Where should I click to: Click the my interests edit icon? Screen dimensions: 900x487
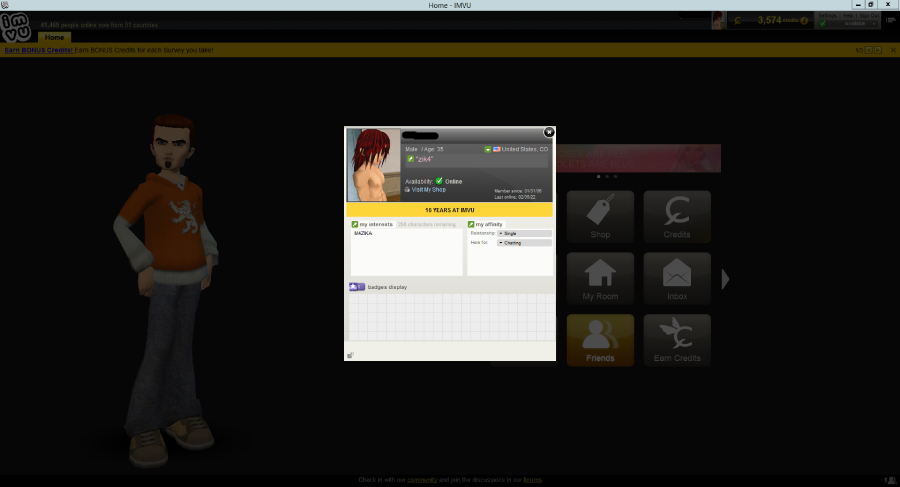(x=355, y=224)
